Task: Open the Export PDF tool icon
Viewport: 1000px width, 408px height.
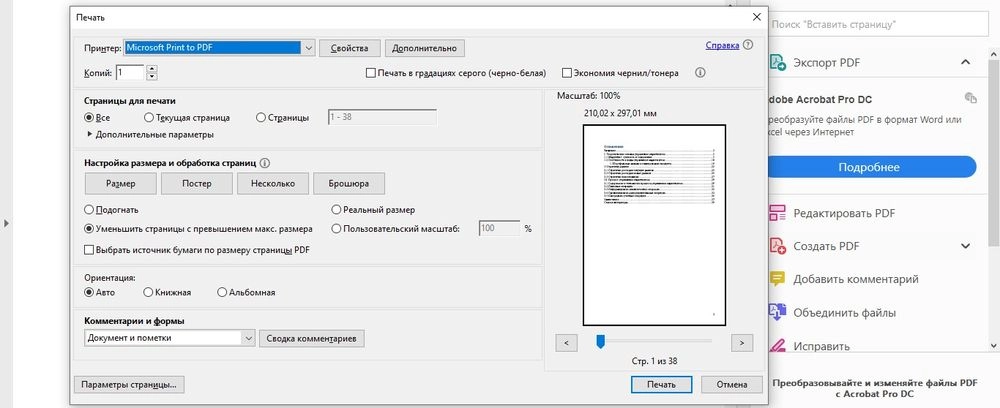Action: point(777,62)
